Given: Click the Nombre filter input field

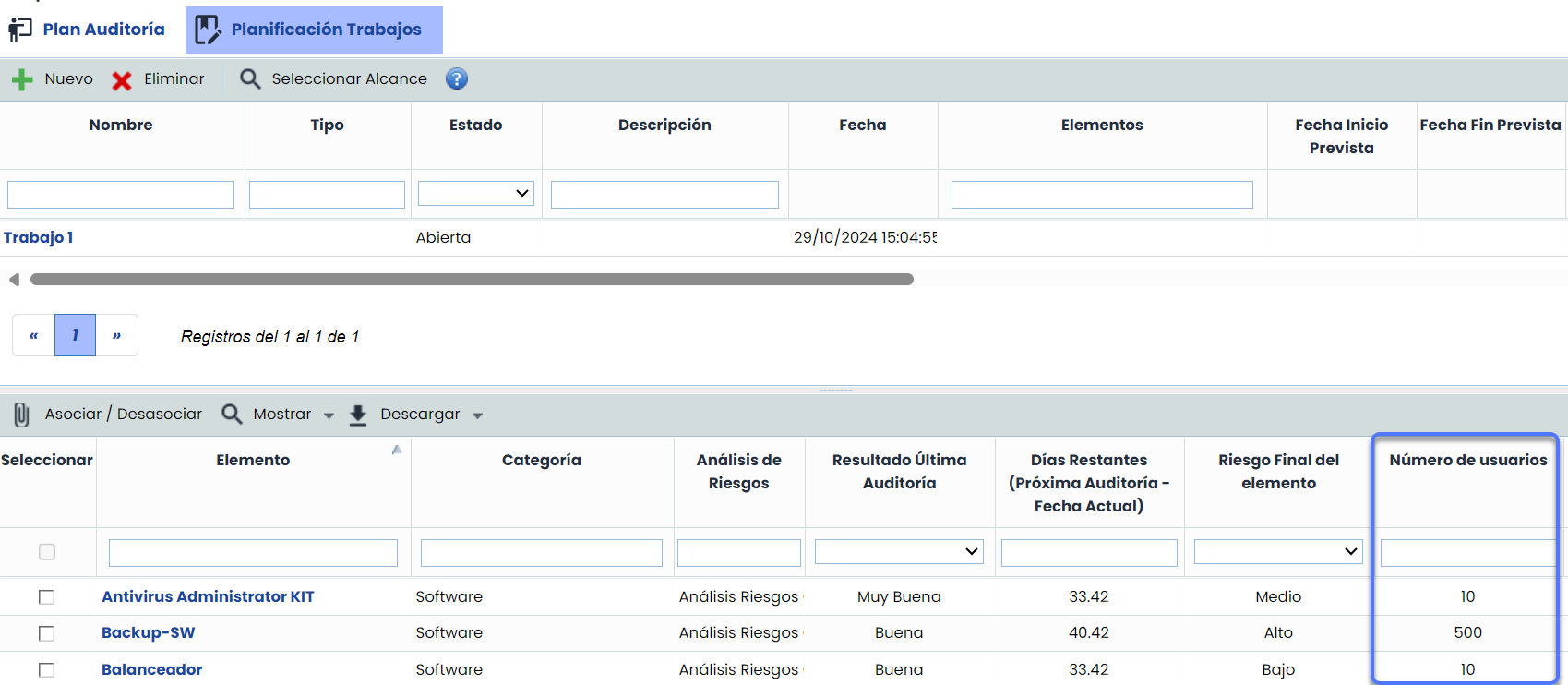Looking at the screenshot, I should (x=121, y=195).
